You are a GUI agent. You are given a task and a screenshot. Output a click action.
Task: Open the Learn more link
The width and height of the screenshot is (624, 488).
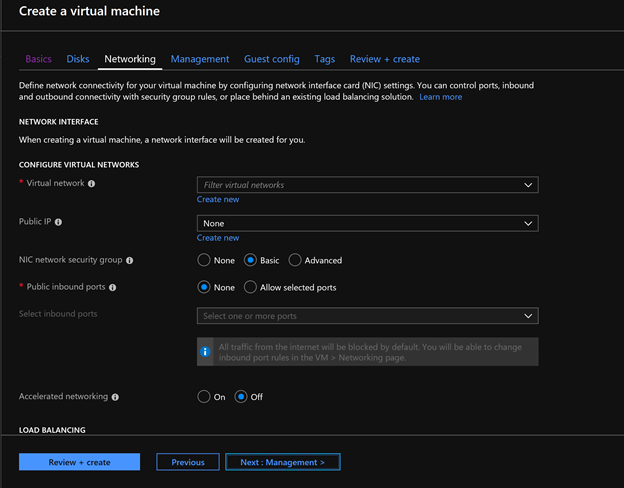point(441,97)
